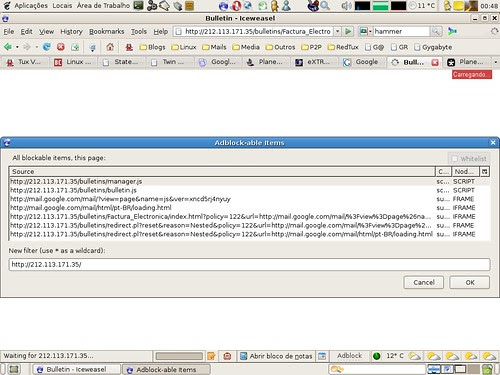Open the trash icon in the bottom panel
Screen dimensions: 500x375
pyautogui.click(x=487, y=369)
